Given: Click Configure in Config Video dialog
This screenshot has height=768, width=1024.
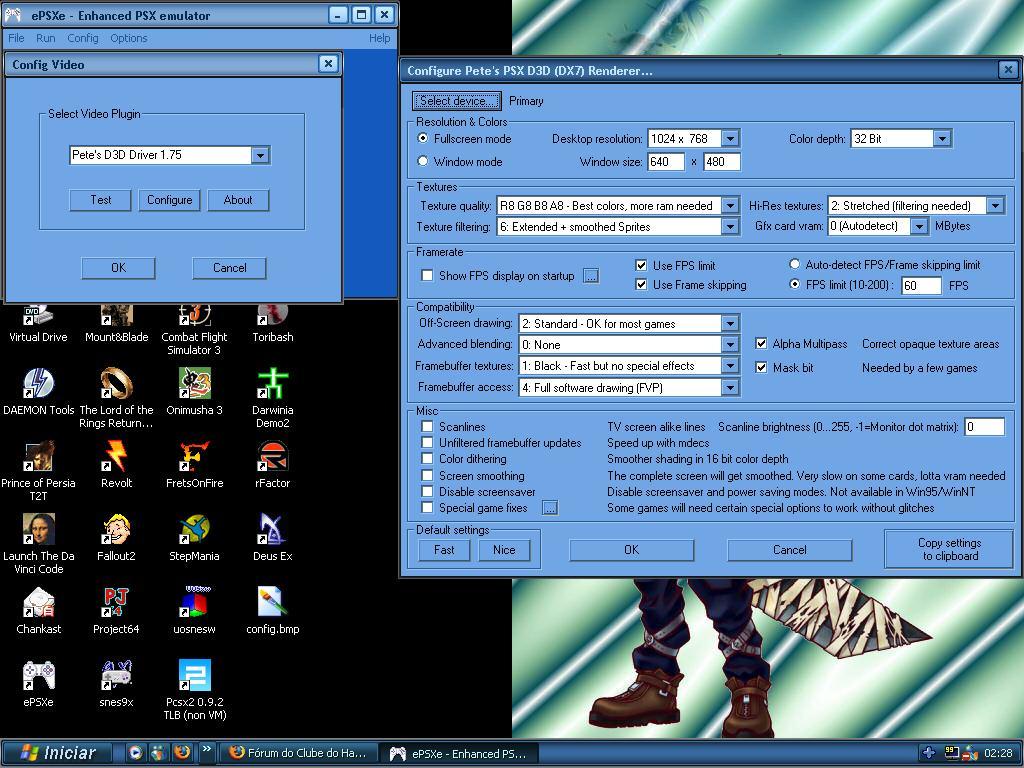Looking at the screenshot, I should coord(170,200).
